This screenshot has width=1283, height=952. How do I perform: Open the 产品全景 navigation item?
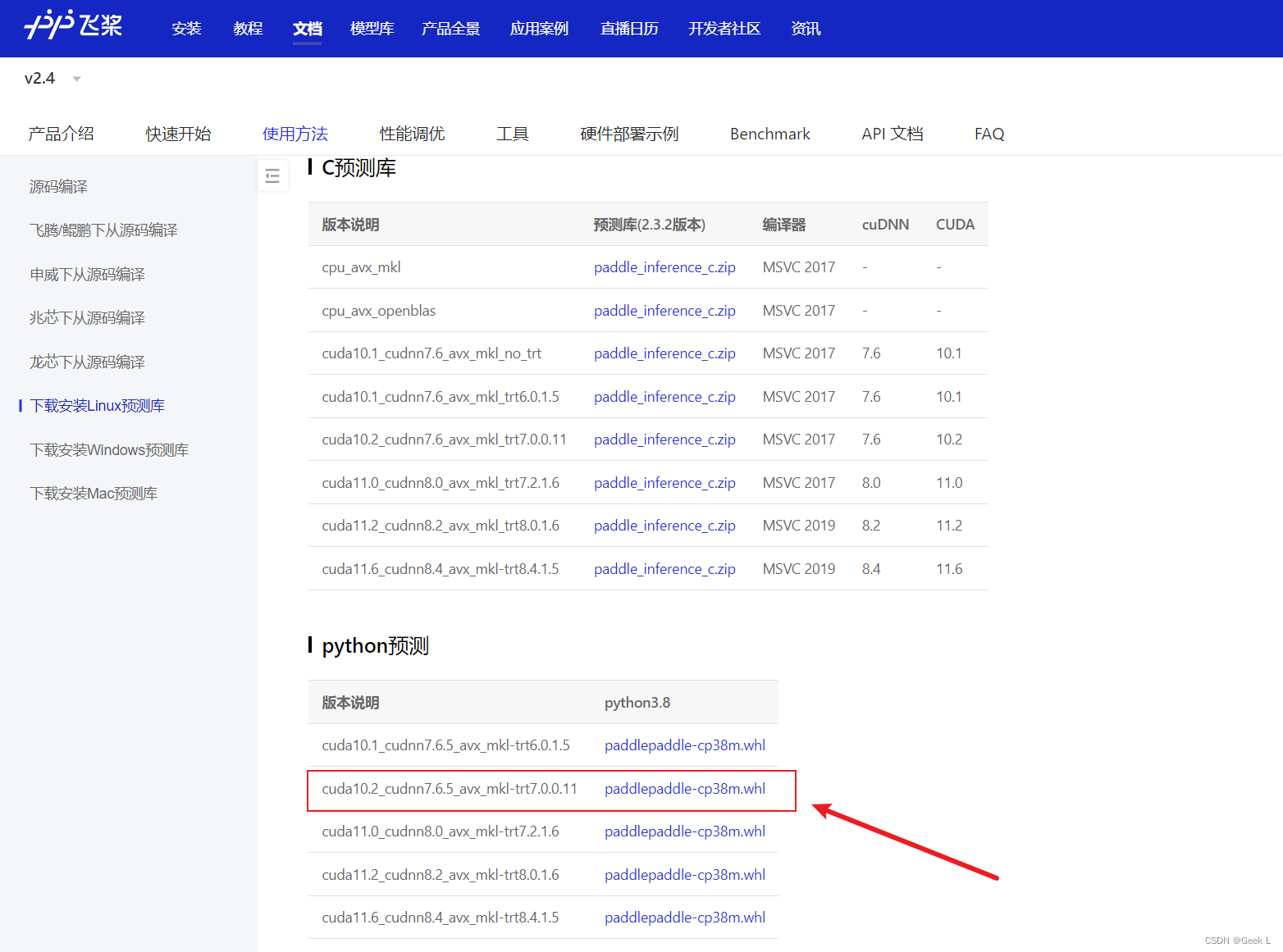(450, 29)
